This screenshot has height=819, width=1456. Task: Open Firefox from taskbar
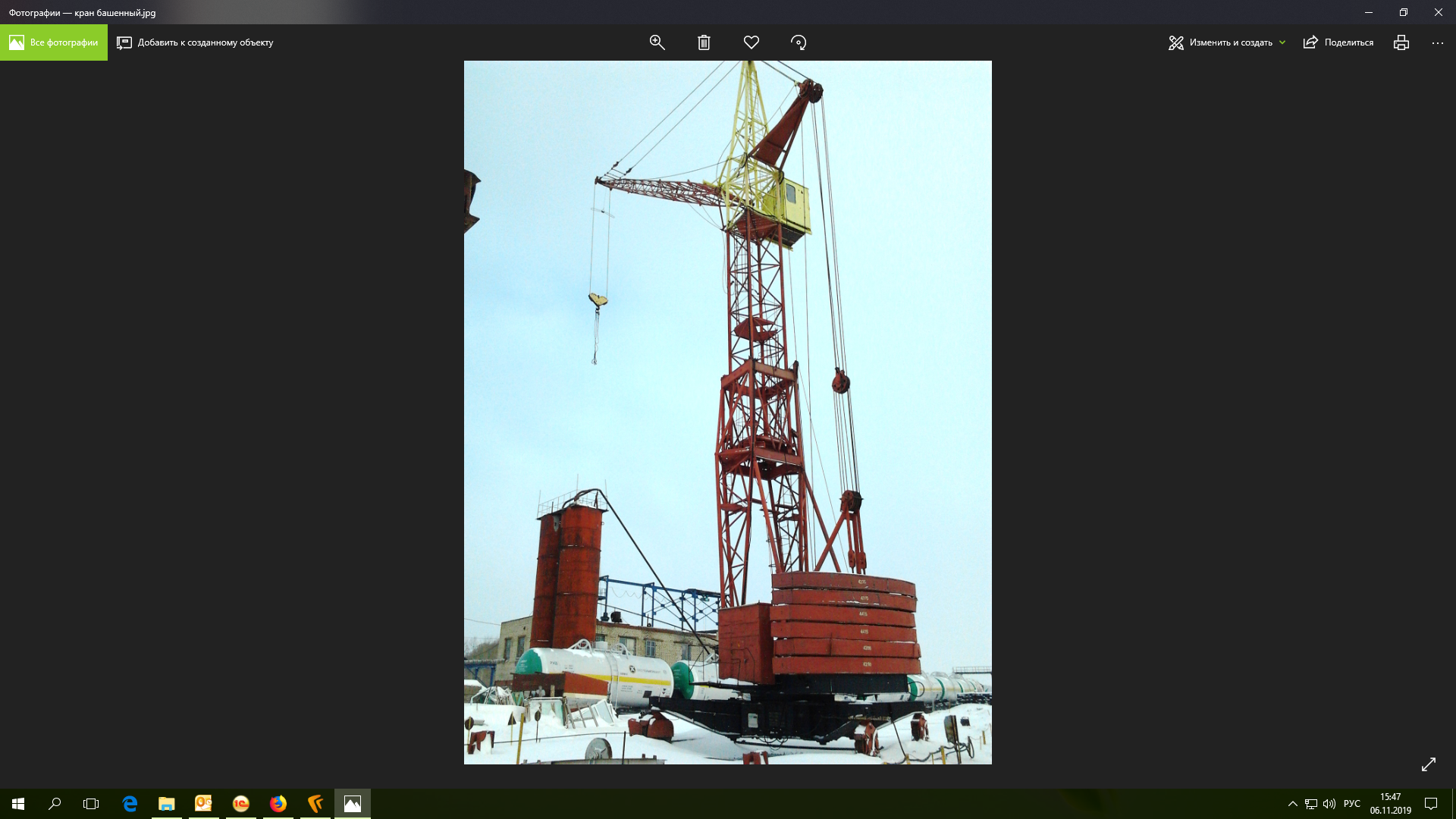point(278,804)
